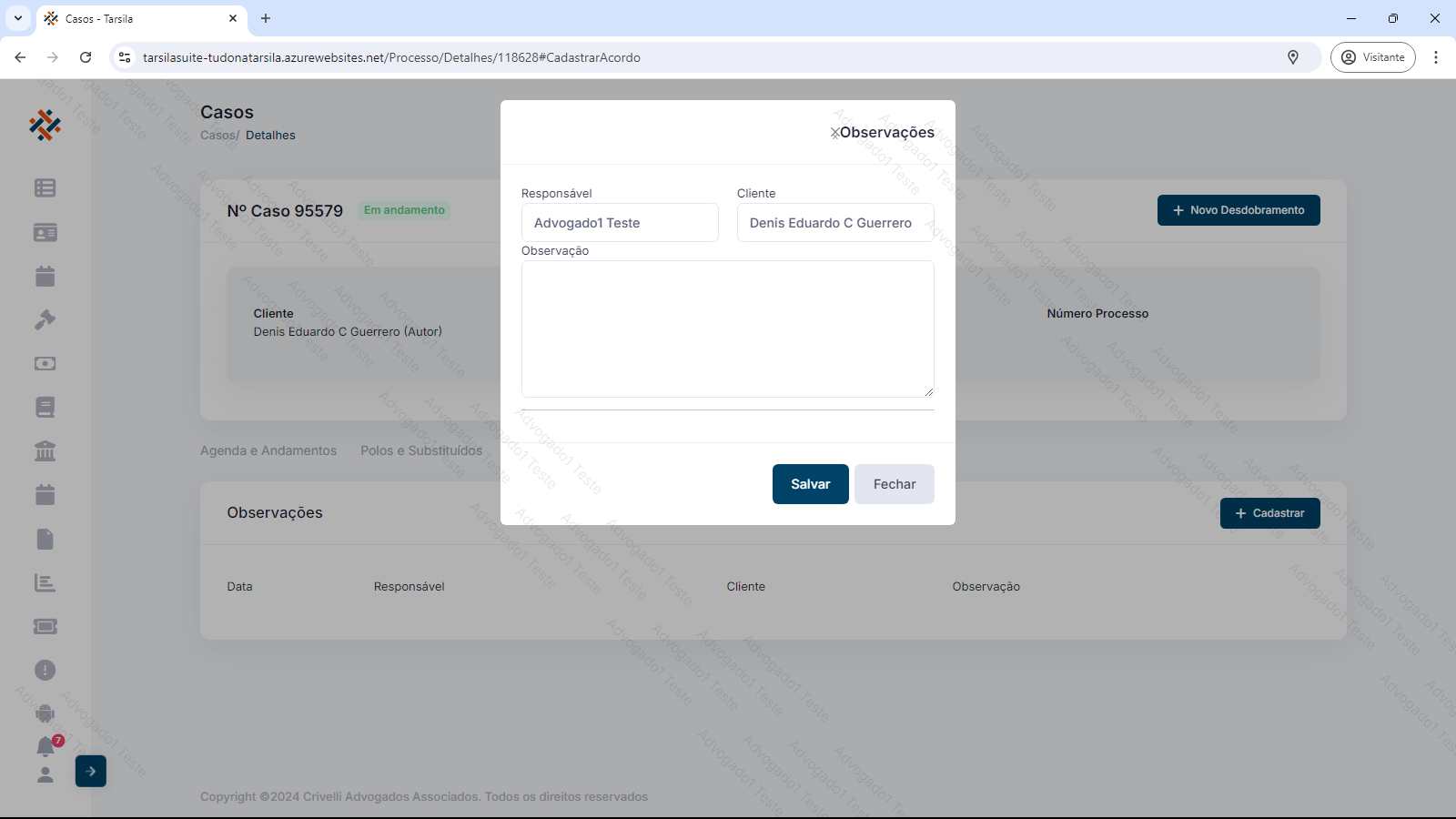Click the book icon in the sidebar

(x=45, y=407)
